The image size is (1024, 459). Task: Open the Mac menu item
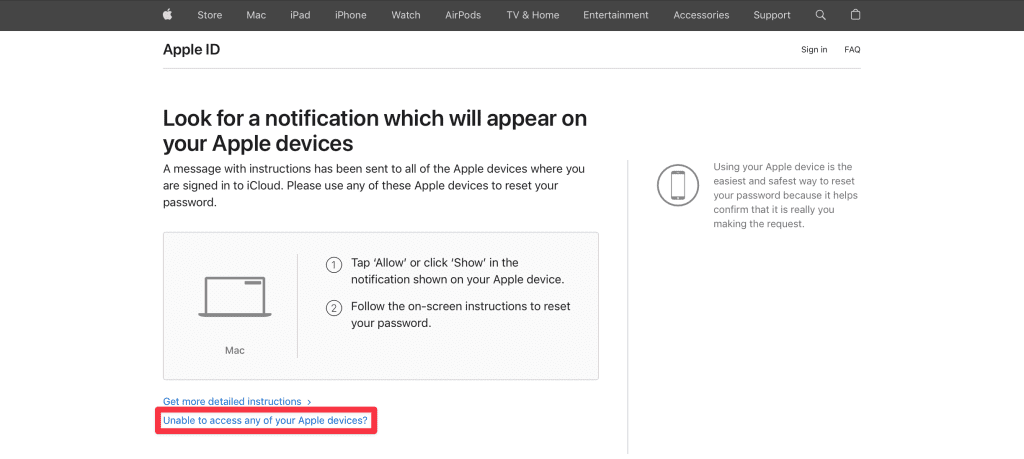256,15
